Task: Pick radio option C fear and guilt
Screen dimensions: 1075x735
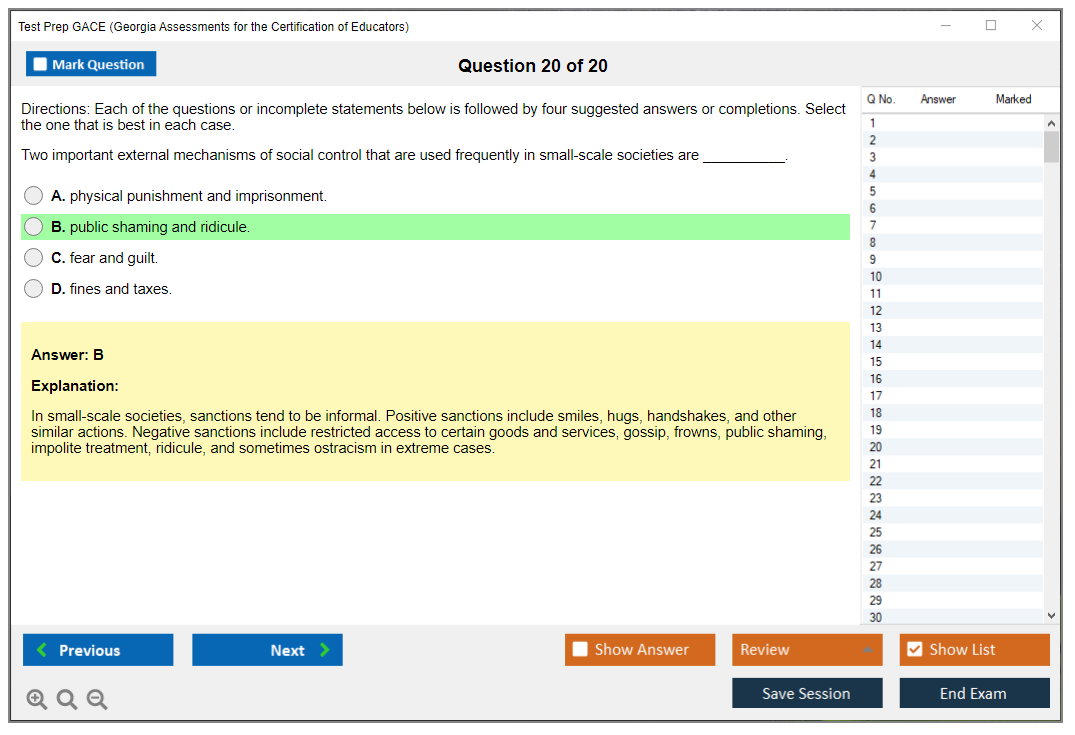Action: (x=34, y=258)
